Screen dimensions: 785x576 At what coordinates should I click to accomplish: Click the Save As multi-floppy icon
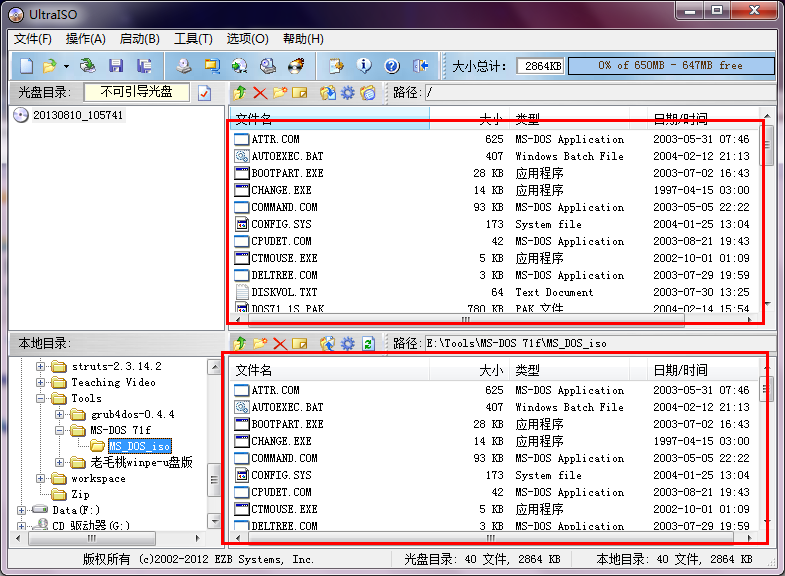click(144, 66)
